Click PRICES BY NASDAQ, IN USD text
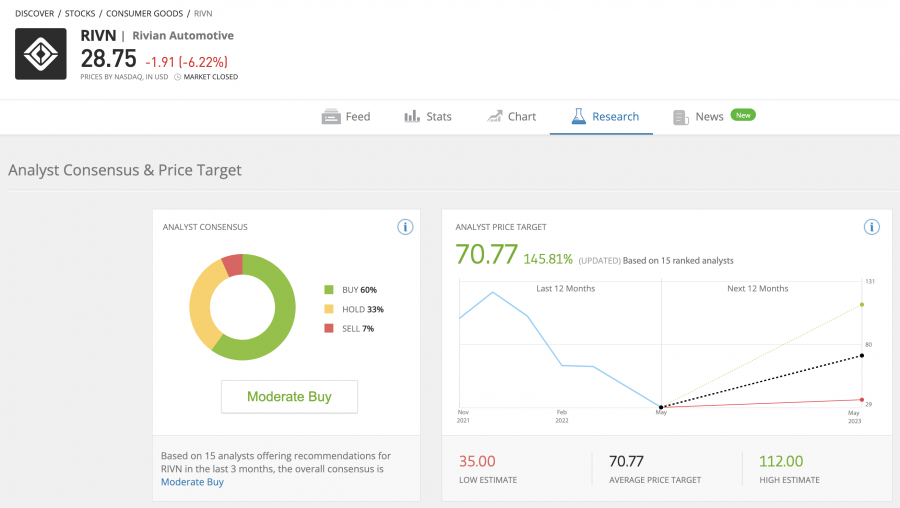Viewport: 900px width, 508px height. coord(124,77)
